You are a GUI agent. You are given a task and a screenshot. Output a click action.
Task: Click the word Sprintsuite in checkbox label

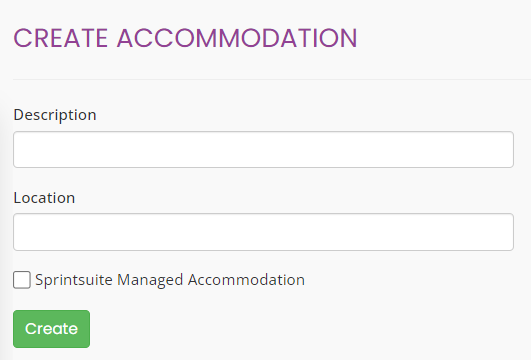[x=74, y=281]
